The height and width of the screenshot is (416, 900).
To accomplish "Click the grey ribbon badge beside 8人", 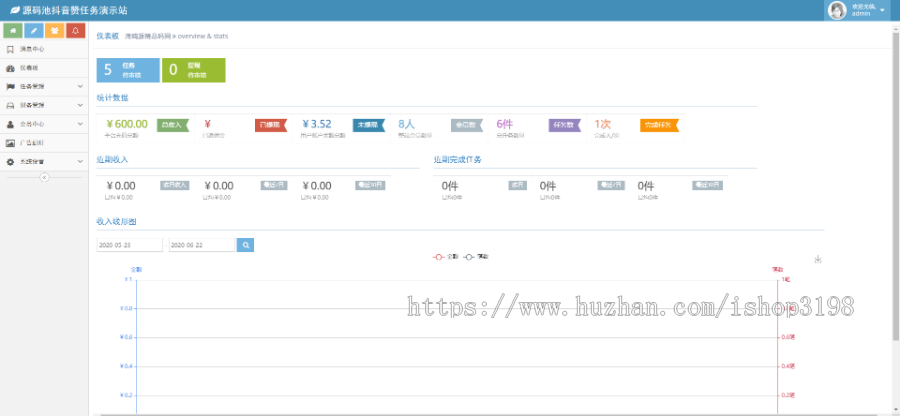I will pos(467,125).
